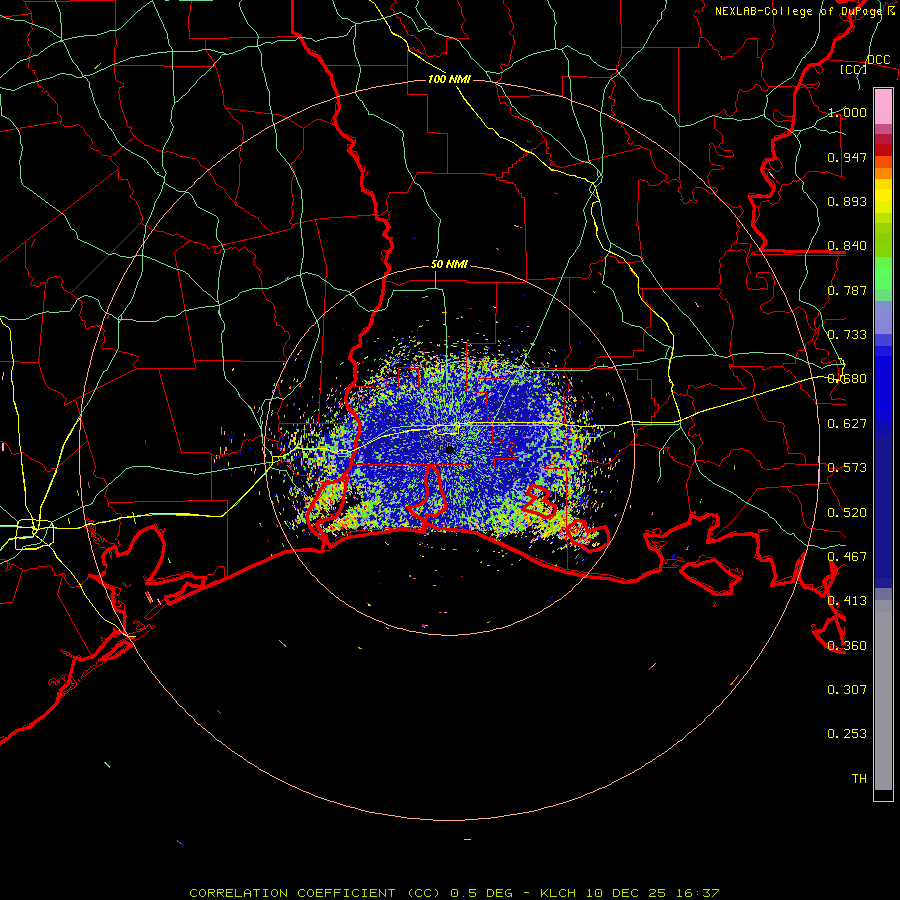The height and width of the screenshot is (900, 900).
Task: Click the black radar site dot at center
Action: point(450,450)
